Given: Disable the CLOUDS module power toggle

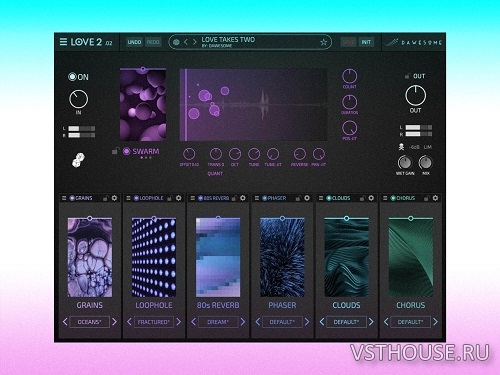Looking at the screenshot, I should [329, 198].
